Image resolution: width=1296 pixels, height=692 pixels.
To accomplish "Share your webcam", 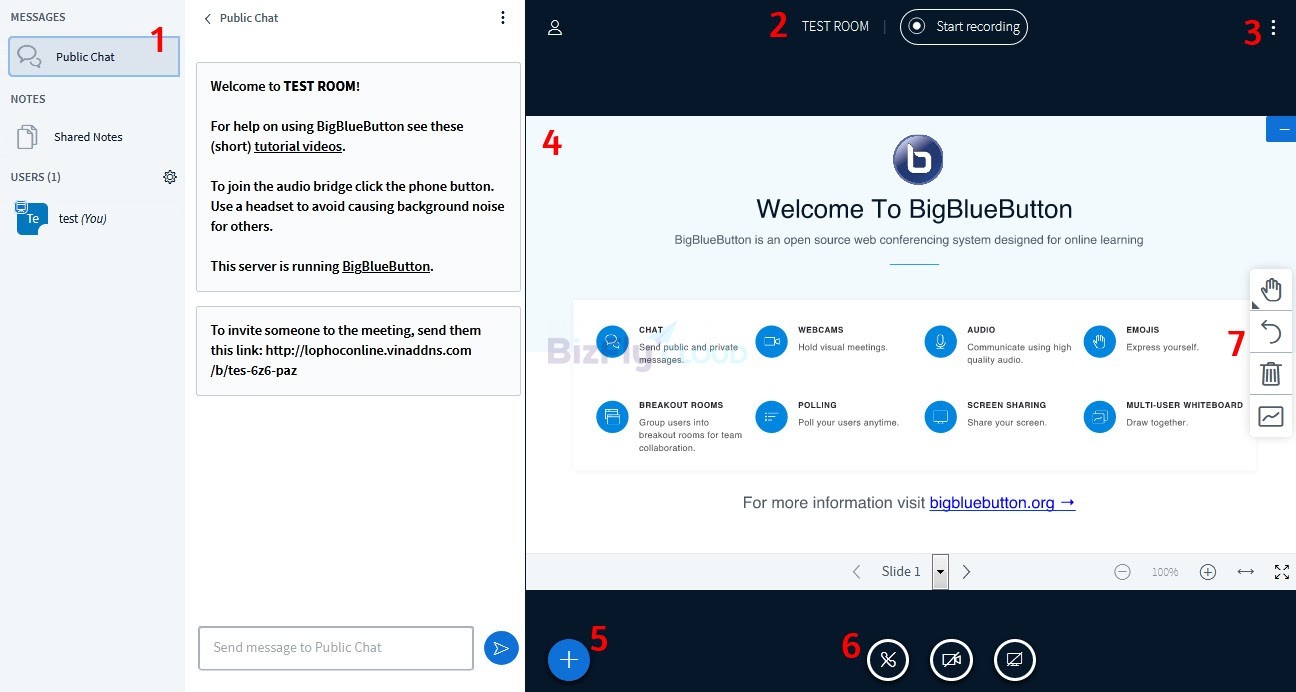I will pos(951,660).
